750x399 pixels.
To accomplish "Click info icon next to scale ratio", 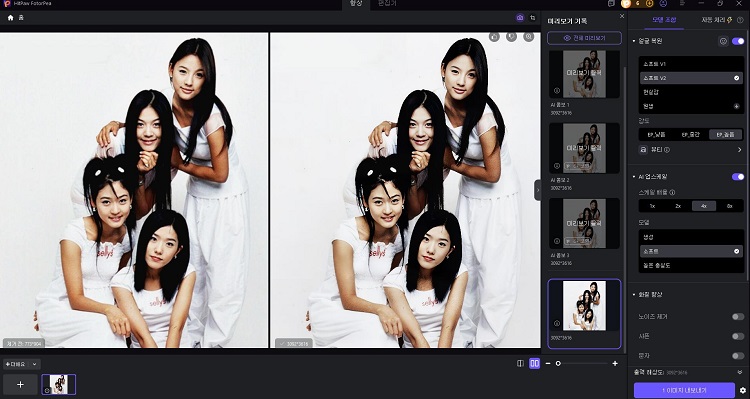I will [672, 192].
